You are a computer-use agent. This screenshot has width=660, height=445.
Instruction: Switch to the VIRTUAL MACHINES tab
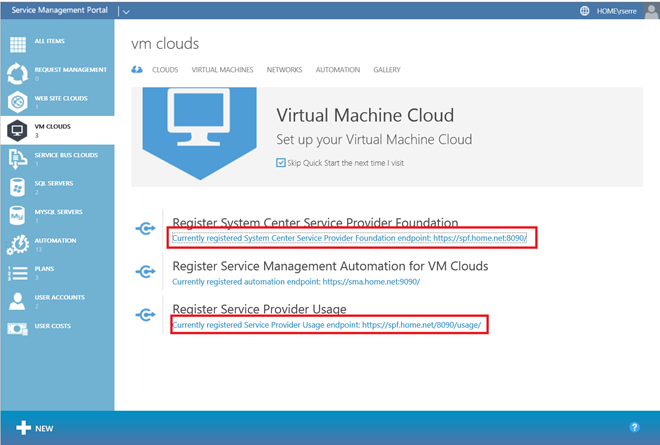pos(222,70)
